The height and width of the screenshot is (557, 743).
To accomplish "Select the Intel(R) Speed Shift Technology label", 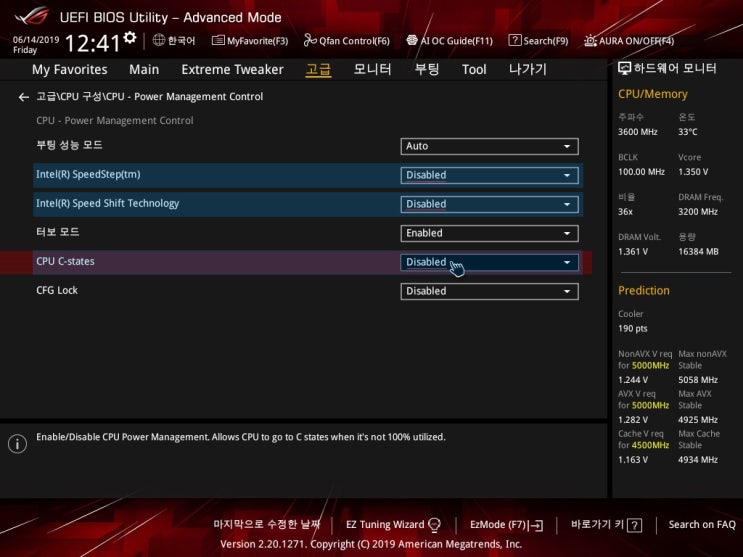I will click(x=108, y=203).
